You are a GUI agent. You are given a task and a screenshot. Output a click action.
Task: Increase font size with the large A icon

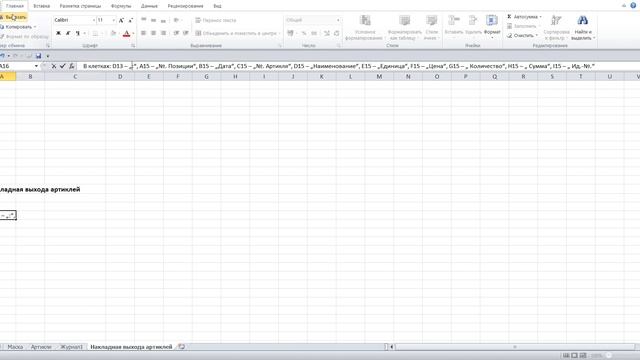click(121, 20)
